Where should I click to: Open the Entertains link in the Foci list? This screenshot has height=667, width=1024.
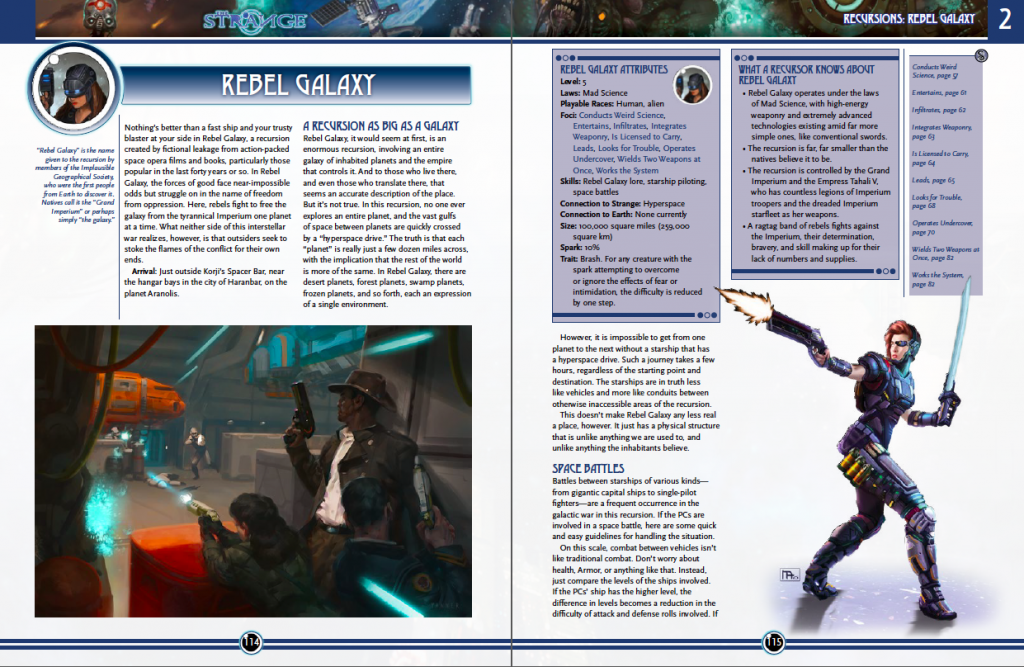[590, 126]
